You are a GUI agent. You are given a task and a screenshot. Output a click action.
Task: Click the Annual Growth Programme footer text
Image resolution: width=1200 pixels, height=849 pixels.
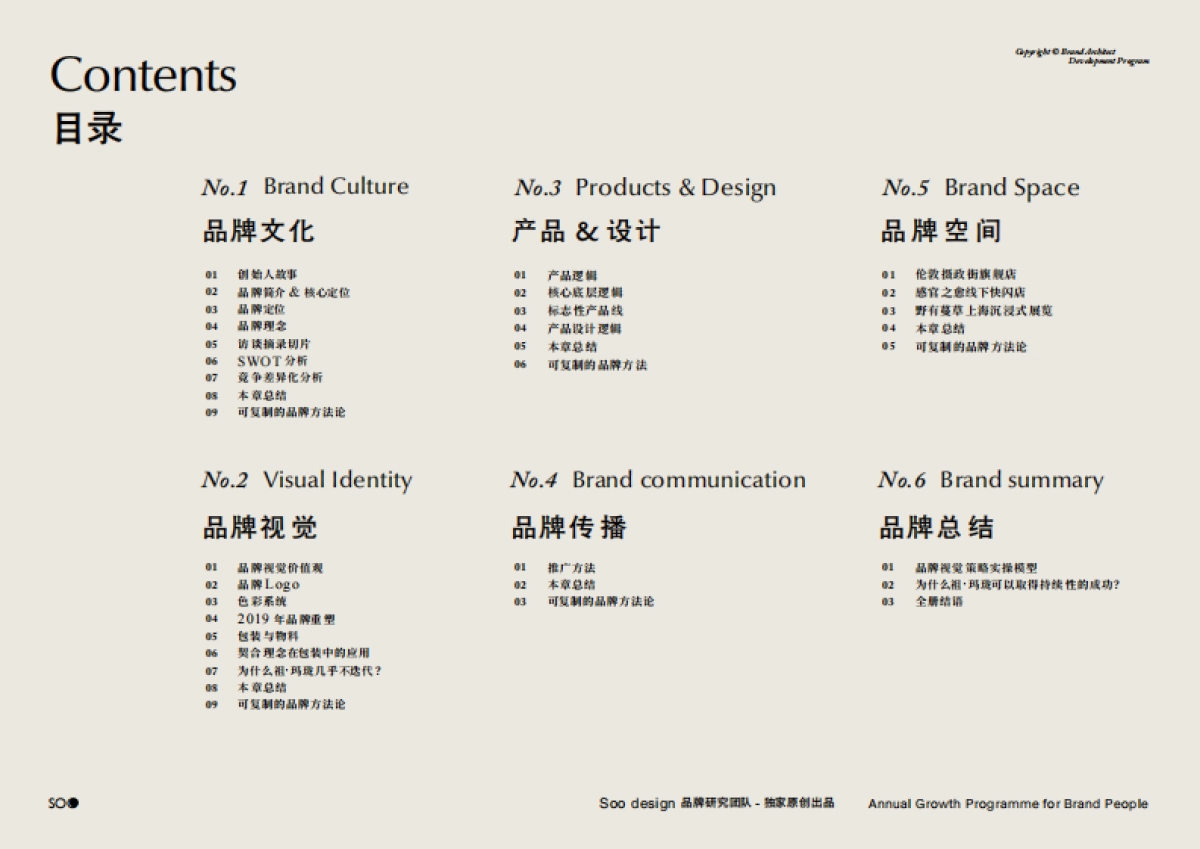click(1007, 804)
